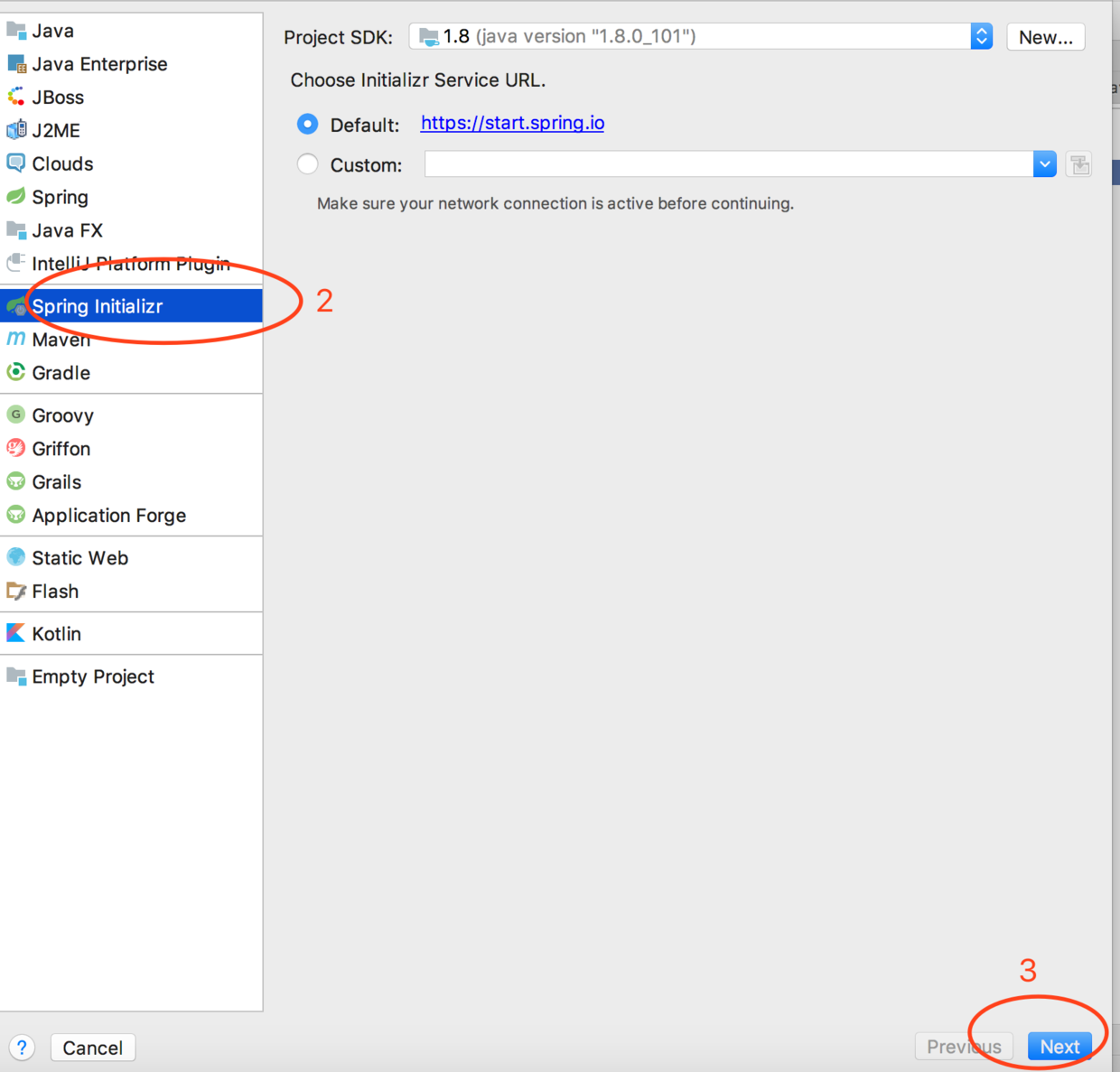
Task: Click the Next button
Action: pos(1059,1047)
